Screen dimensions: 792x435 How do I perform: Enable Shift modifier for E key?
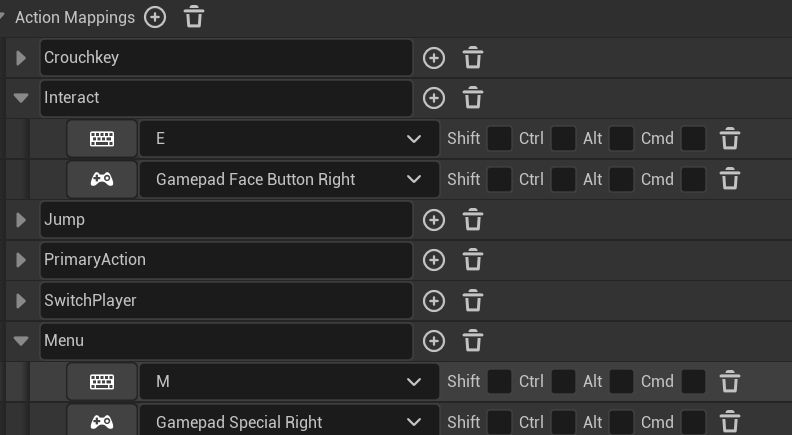(x=500, y=139)
